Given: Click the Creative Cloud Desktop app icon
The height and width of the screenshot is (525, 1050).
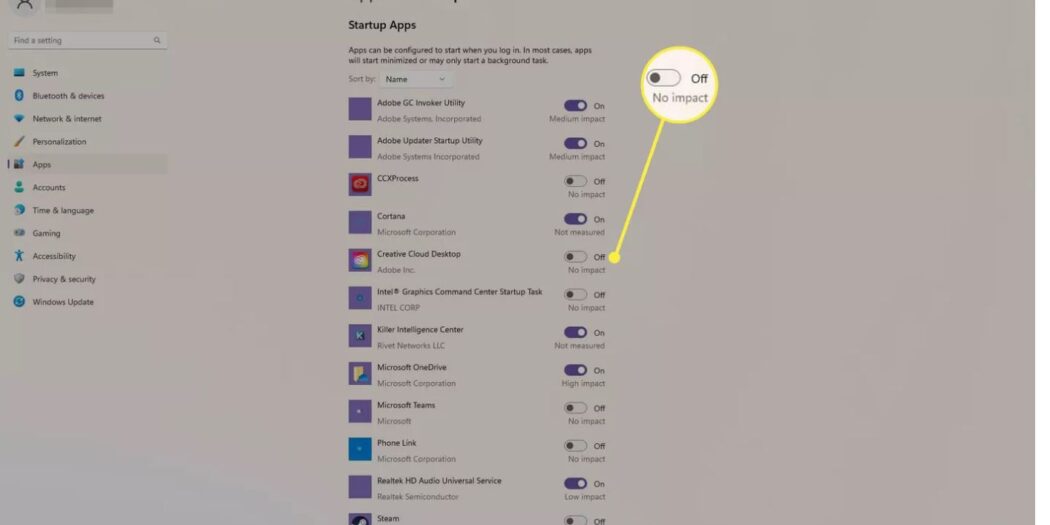Looking at the screenshot, I should point(360,260).
